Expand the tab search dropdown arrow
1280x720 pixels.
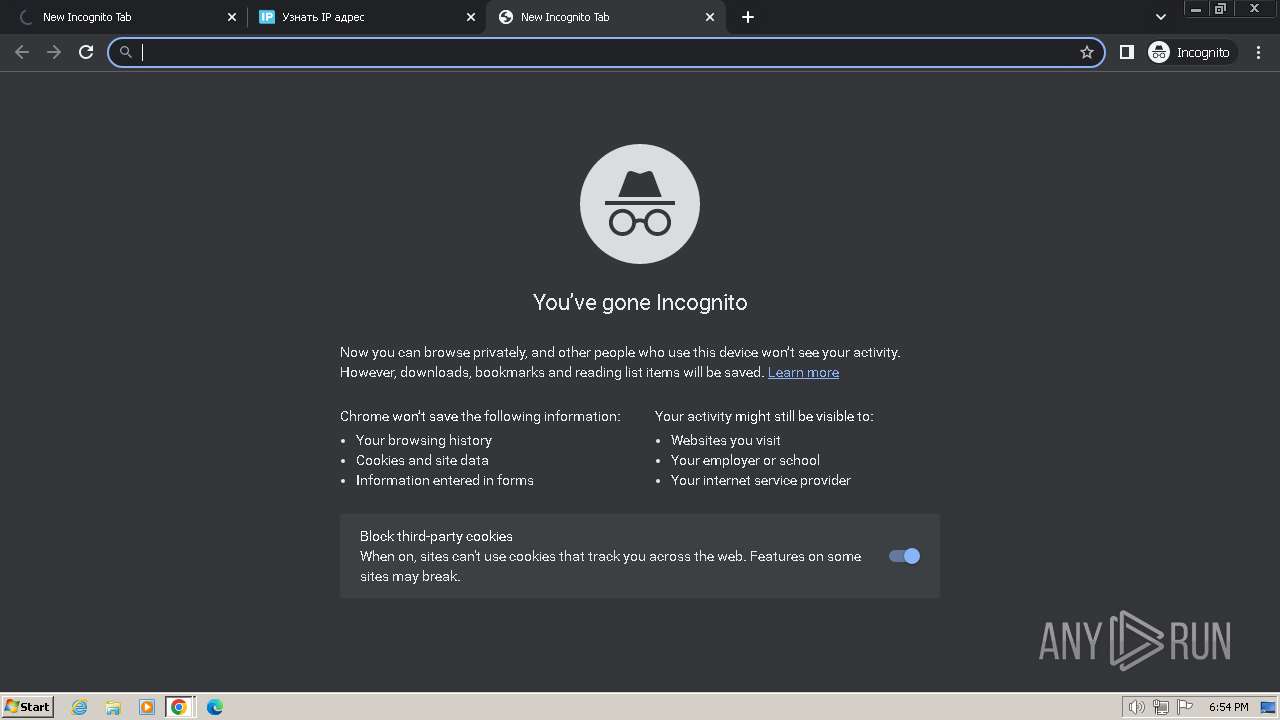[1160, 17]
